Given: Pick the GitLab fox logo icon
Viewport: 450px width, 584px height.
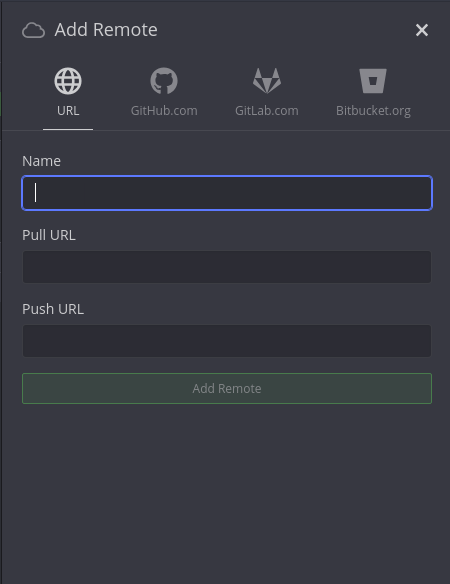Looking at the screenshot, I should tap(267, 80).
